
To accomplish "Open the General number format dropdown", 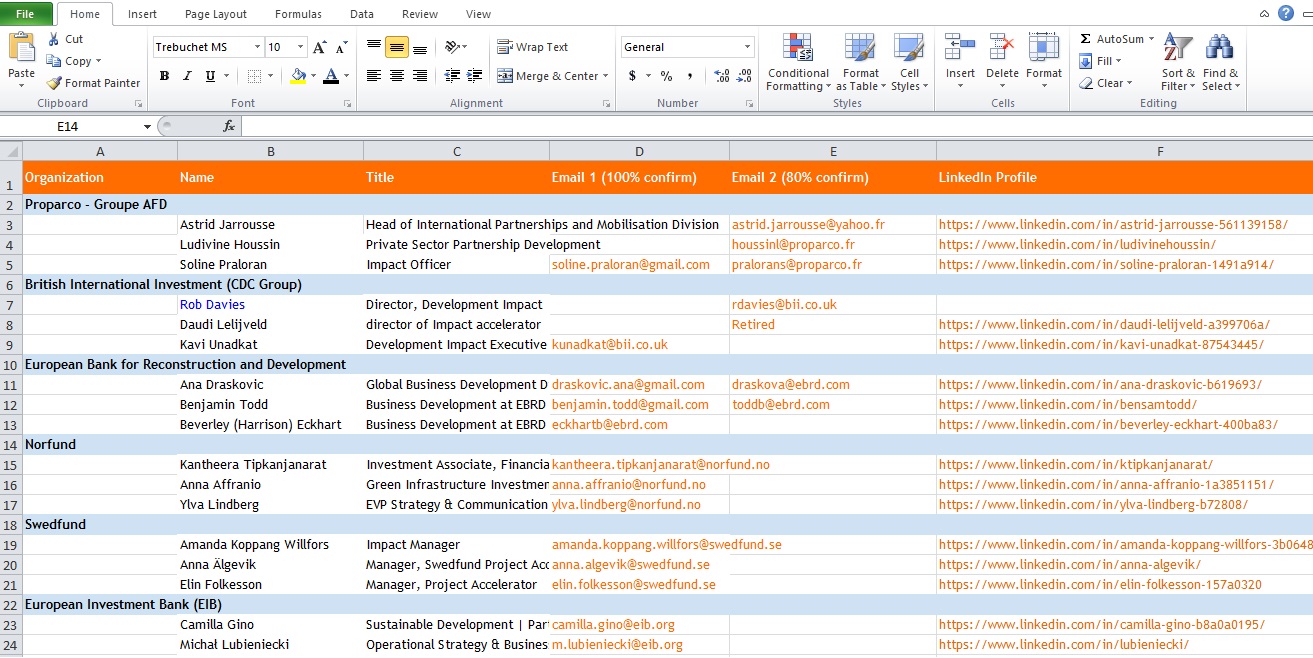I will [x=747, y=47].
